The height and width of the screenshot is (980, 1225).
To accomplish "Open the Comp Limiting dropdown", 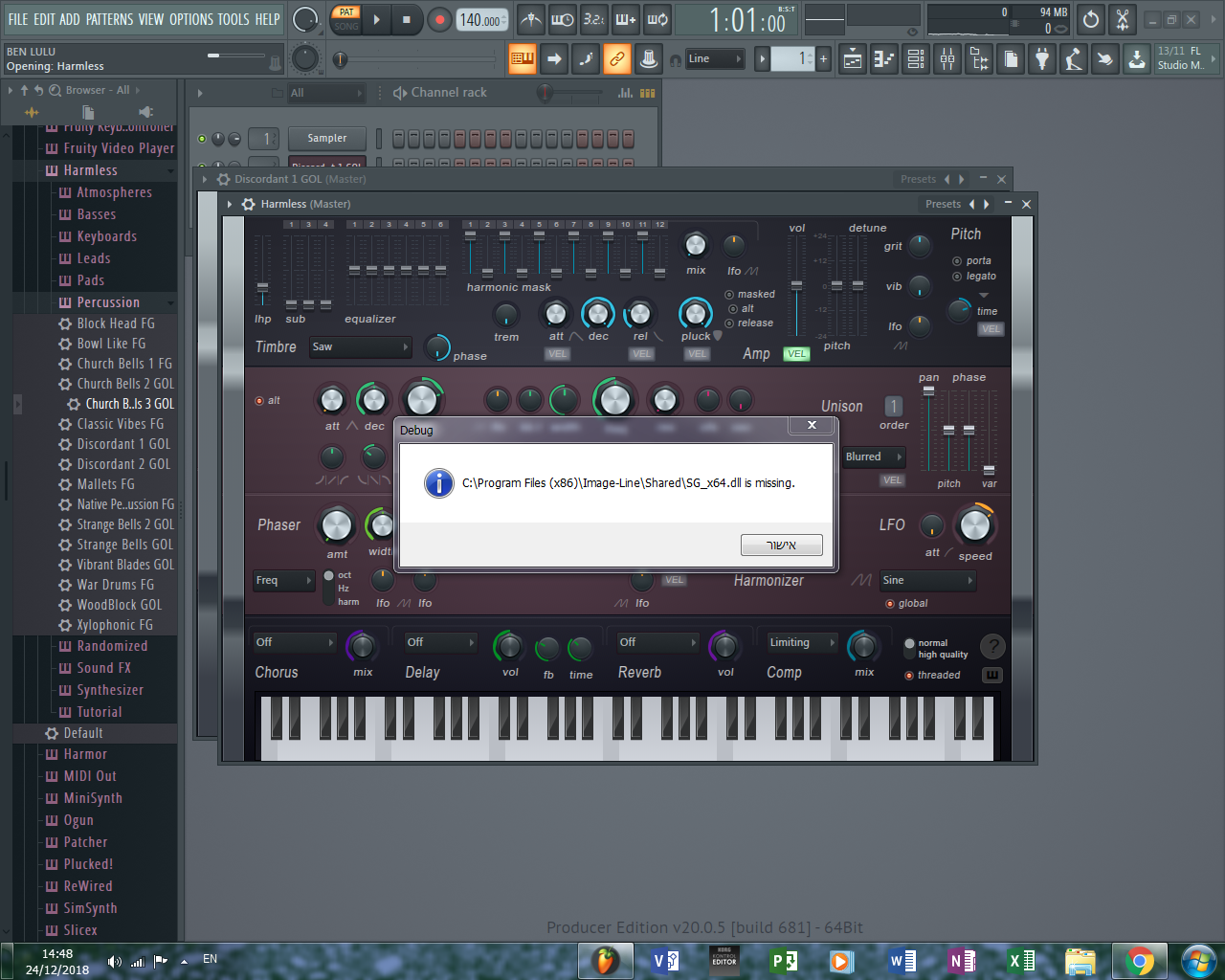I will (802, 642).
